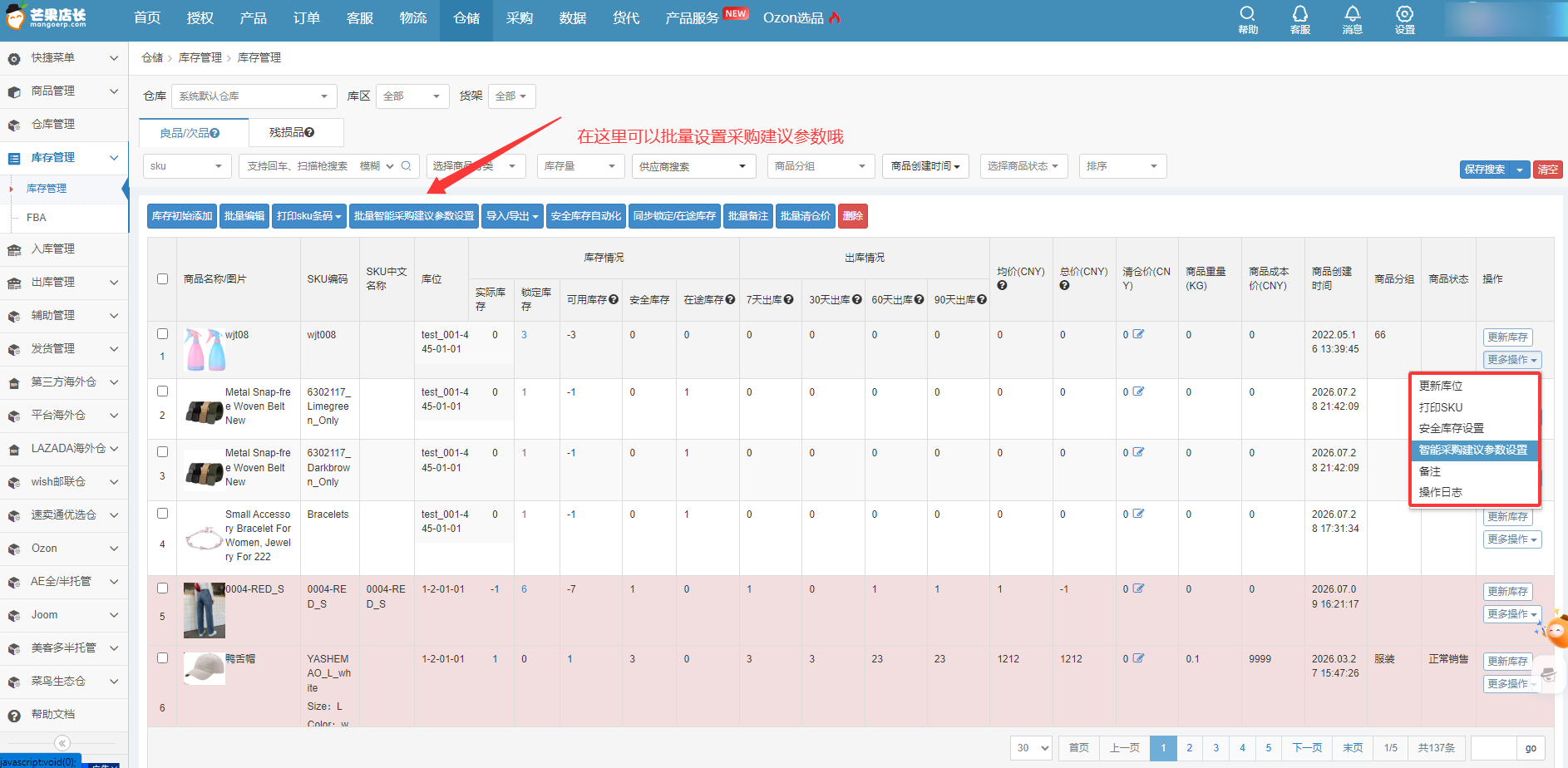Click the search magnifier in sku field

[x=407, y=166]
